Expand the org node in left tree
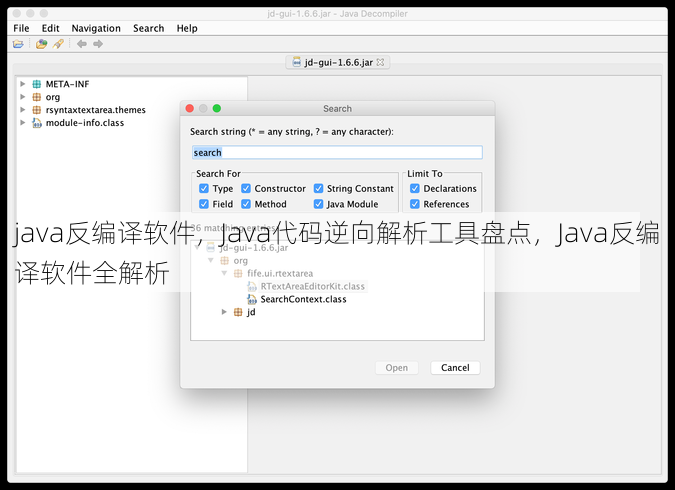Image resolution: width=675 pixels, height=490 pixels. [23, 97]
